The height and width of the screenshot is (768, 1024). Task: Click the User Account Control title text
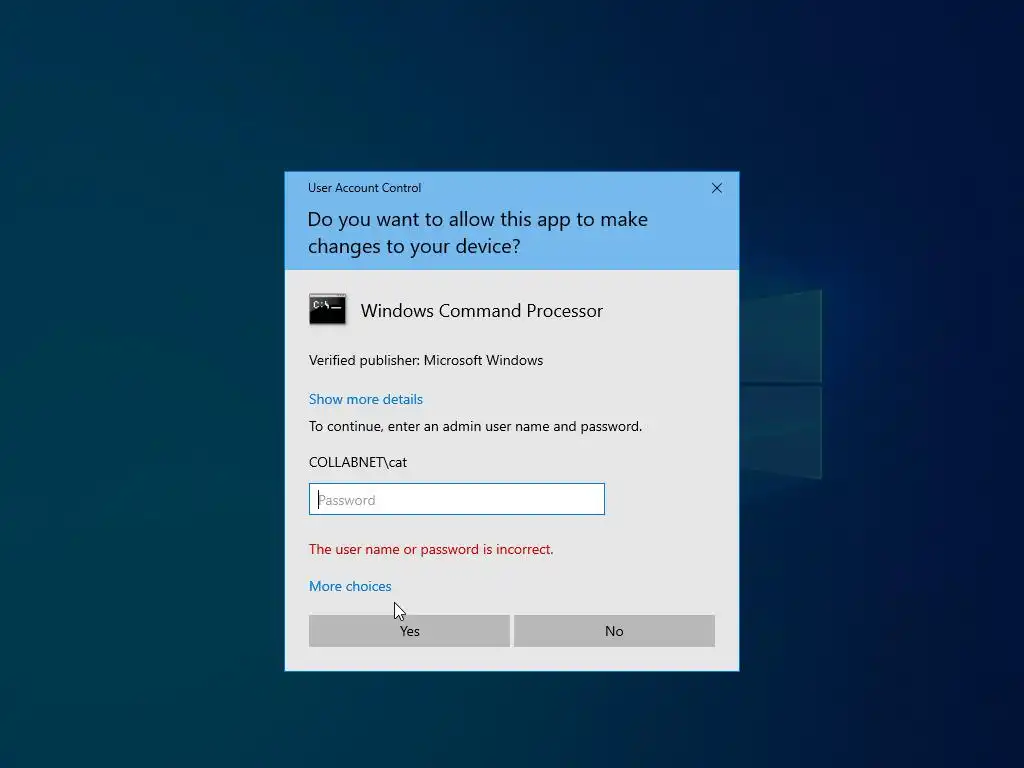coord(364,188)
